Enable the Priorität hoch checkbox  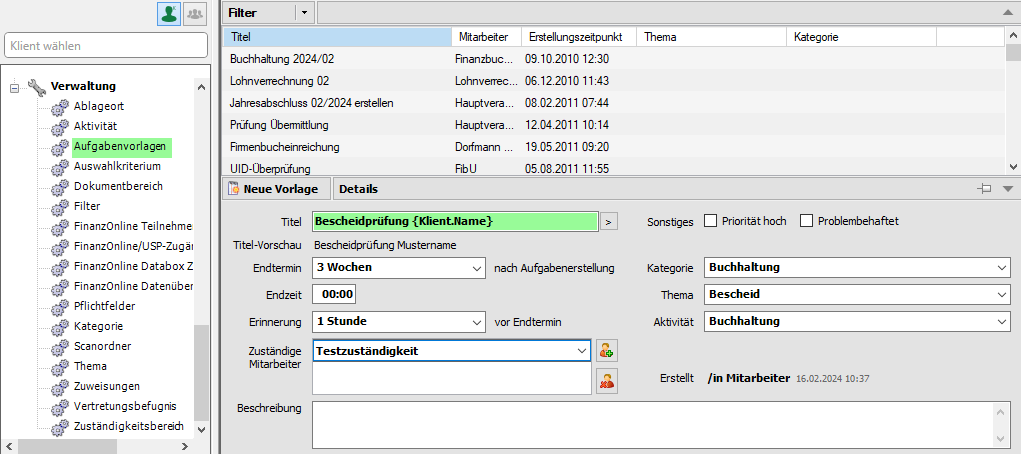coord(712,221)
